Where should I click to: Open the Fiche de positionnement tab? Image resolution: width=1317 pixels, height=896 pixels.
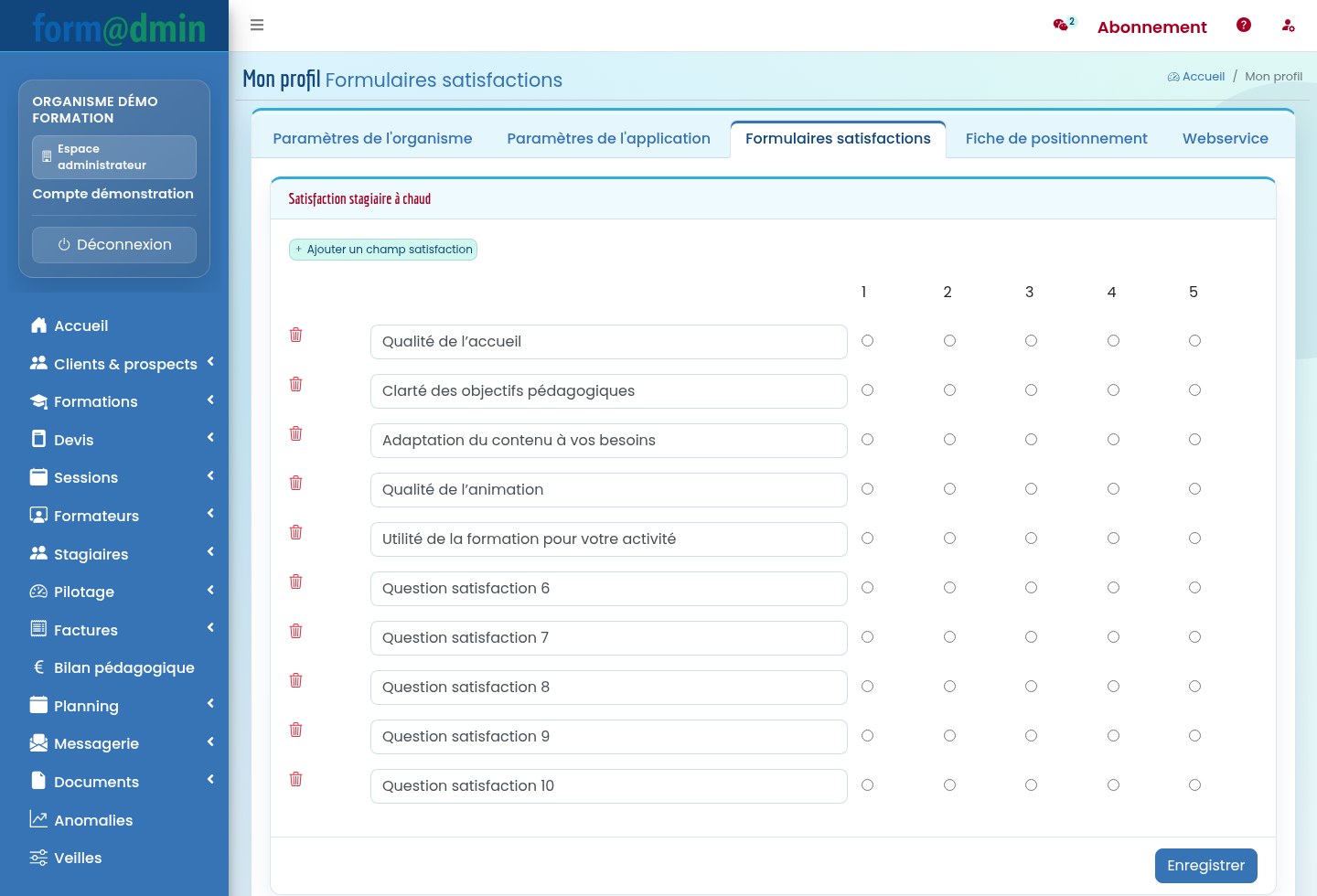[x=1056, y=139]
